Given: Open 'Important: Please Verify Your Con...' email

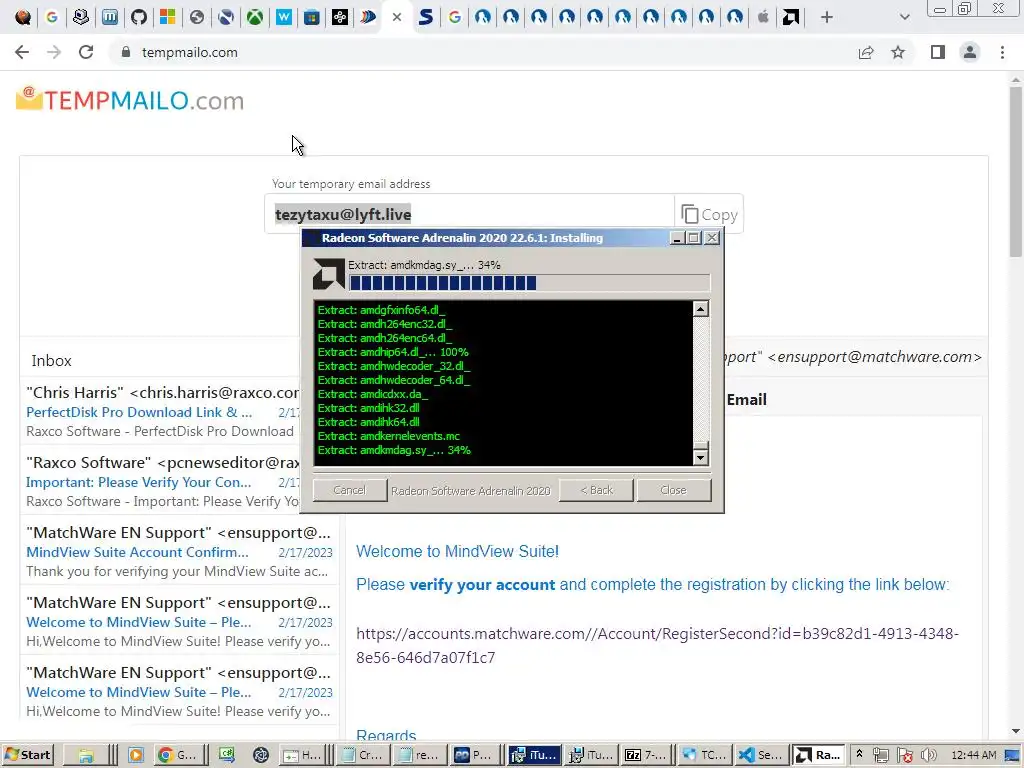Looking at the screenshot, I should (138, 482).
